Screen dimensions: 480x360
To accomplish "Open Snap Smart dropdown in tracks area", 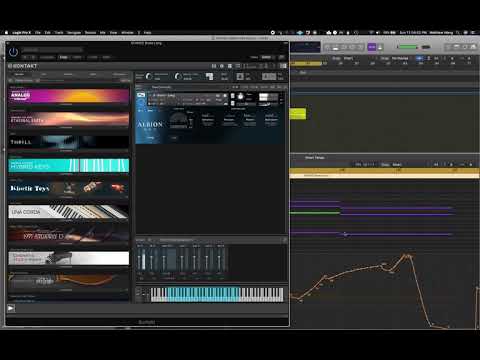I will tap(348, 58).
